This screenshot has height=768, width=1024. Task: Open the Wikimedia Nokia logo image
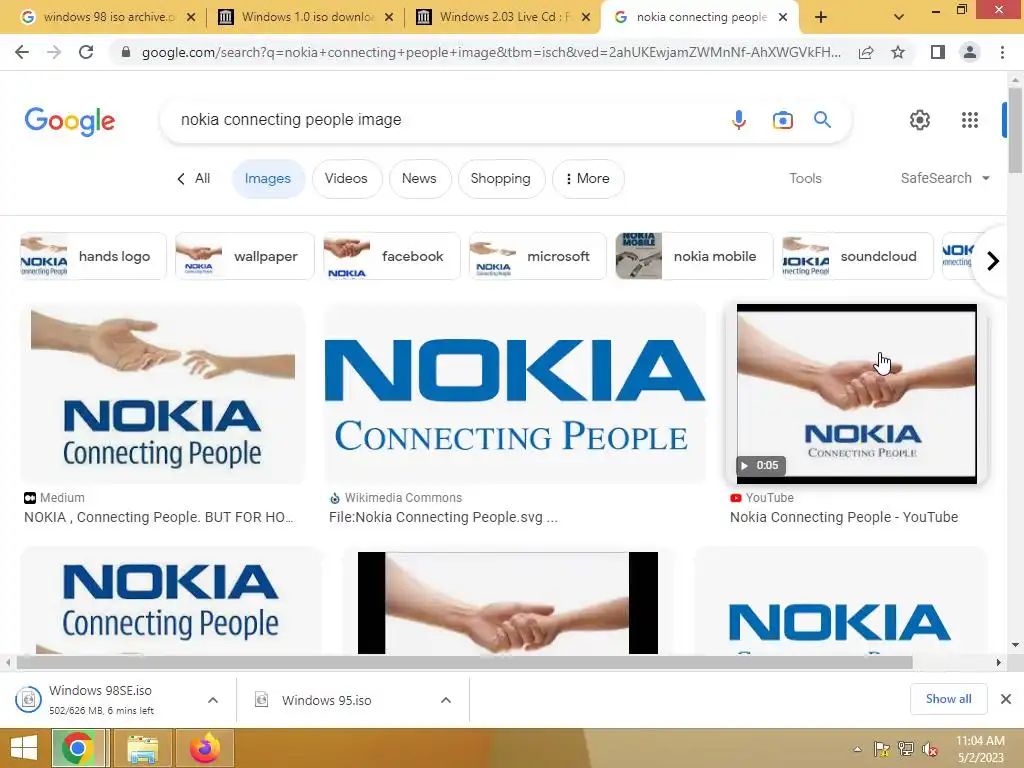point(515,394)
